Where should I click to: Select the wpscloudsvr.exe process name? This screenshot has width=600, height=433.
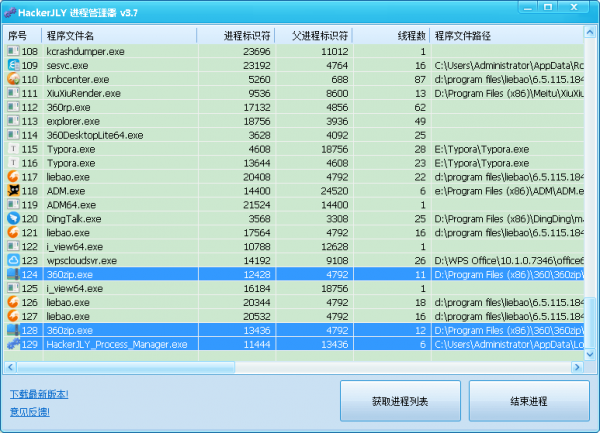[x=82, y=260]
